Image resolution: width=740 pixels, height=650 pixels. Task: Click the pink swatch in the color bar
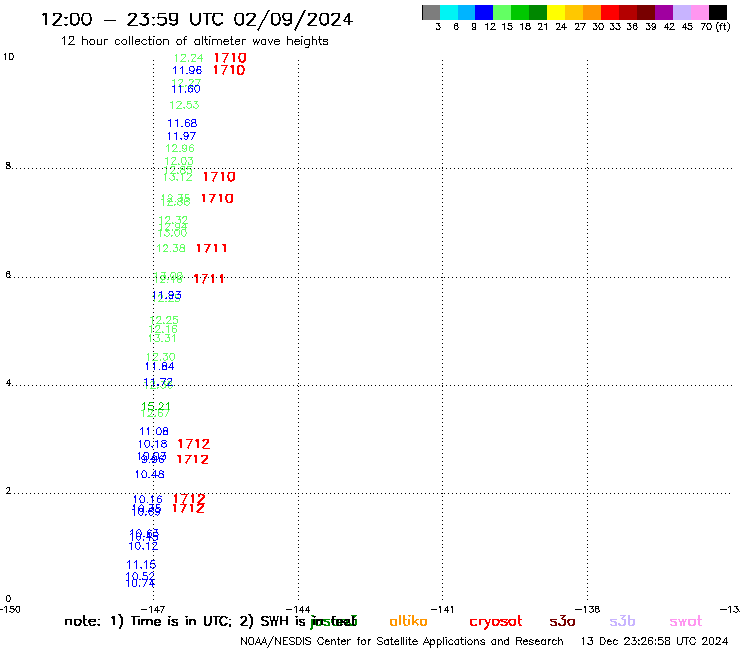(x=699, y=12)
